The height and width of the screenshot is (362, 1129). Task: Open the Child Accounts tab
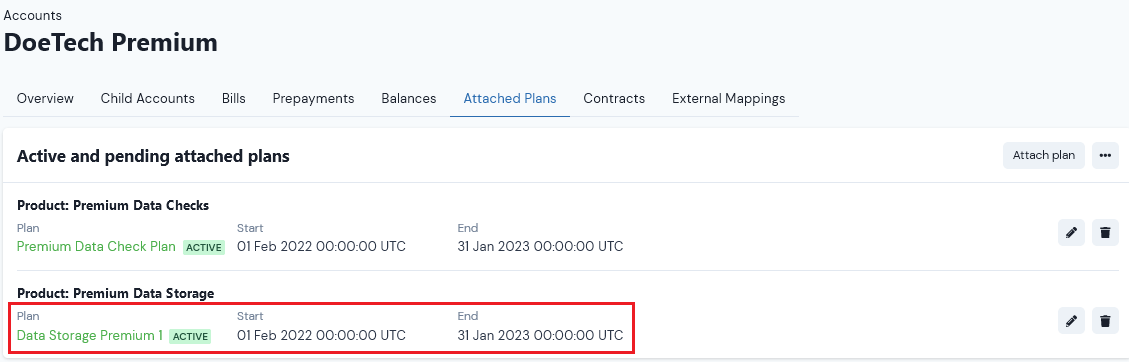pyautogui.click(x=148, y=99)
